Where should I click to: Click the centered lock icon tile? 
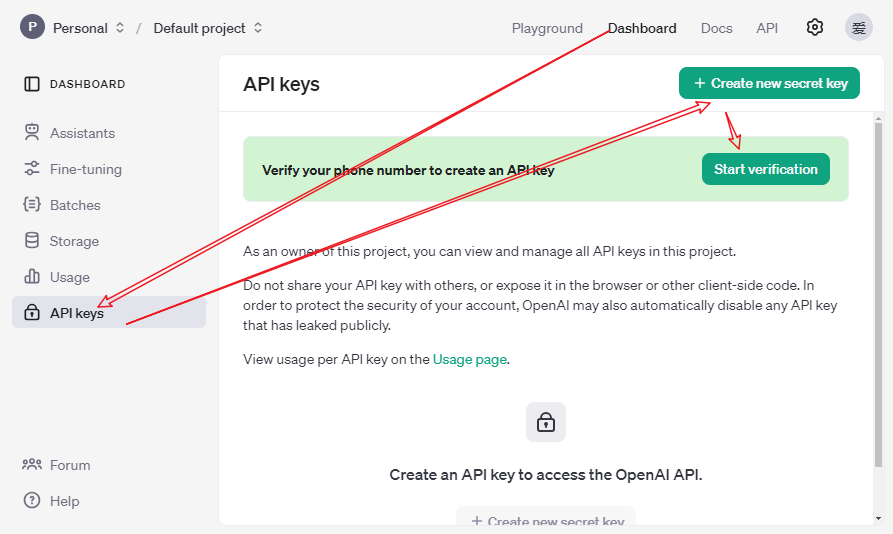546,422
